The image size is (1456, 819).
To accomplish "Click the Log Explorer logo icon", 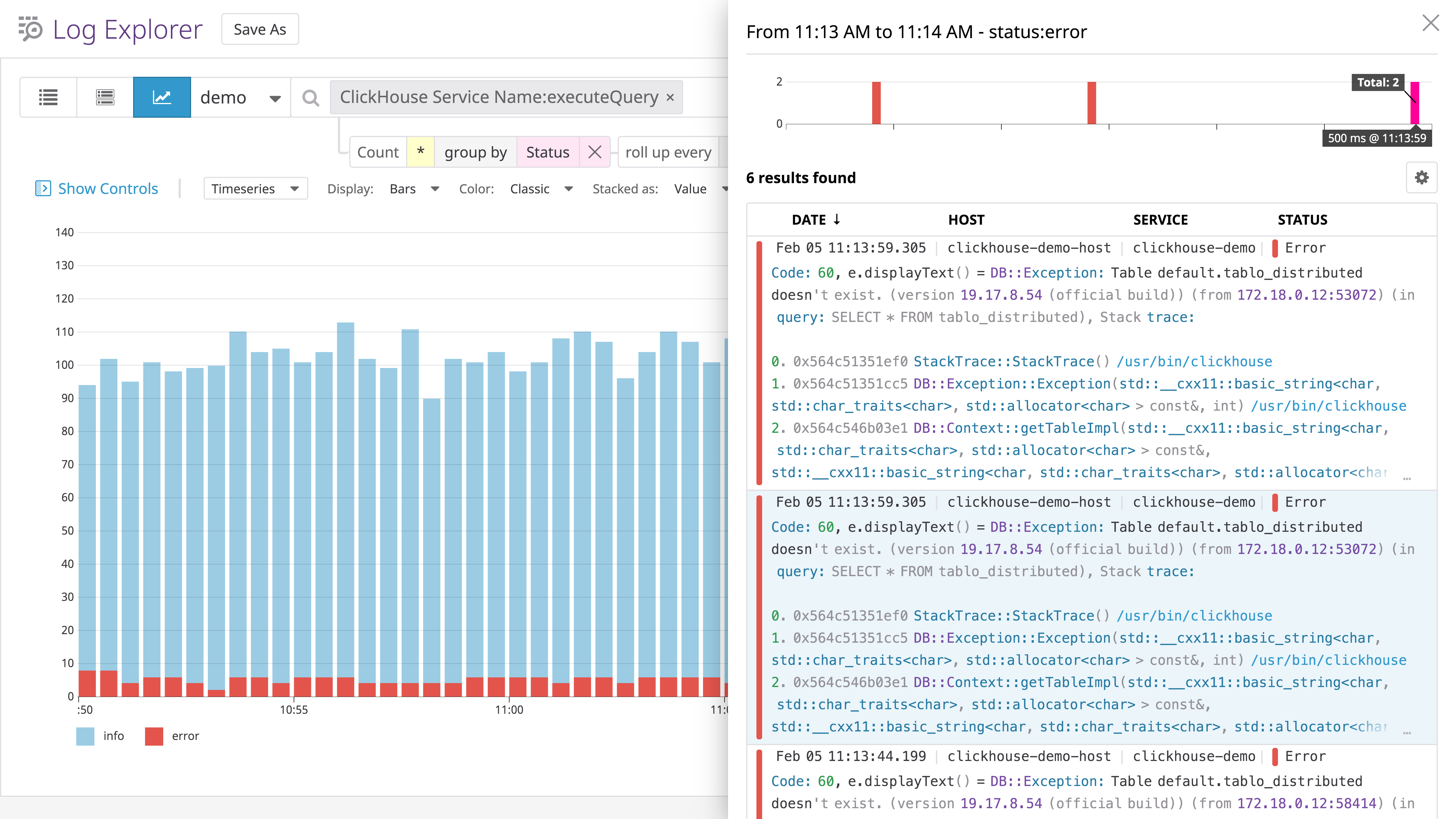I will click(30, 29).
